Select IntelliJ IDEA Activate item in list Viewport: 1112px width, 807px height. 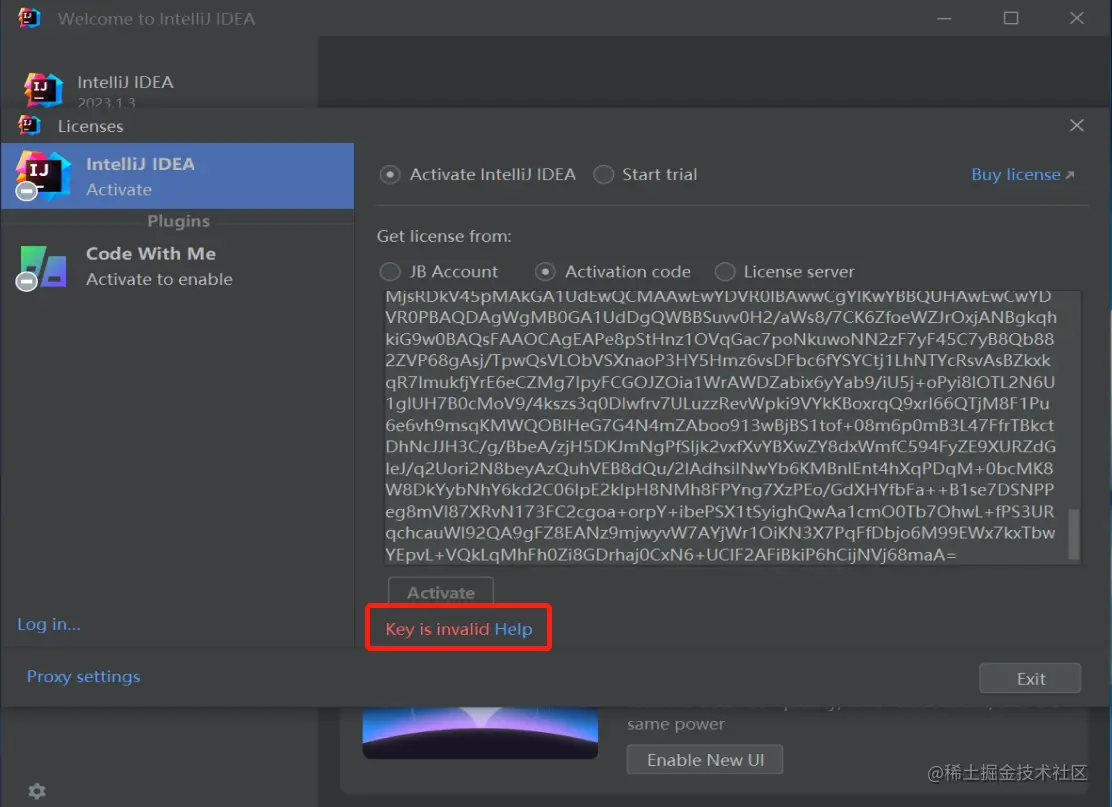(177, 176)
